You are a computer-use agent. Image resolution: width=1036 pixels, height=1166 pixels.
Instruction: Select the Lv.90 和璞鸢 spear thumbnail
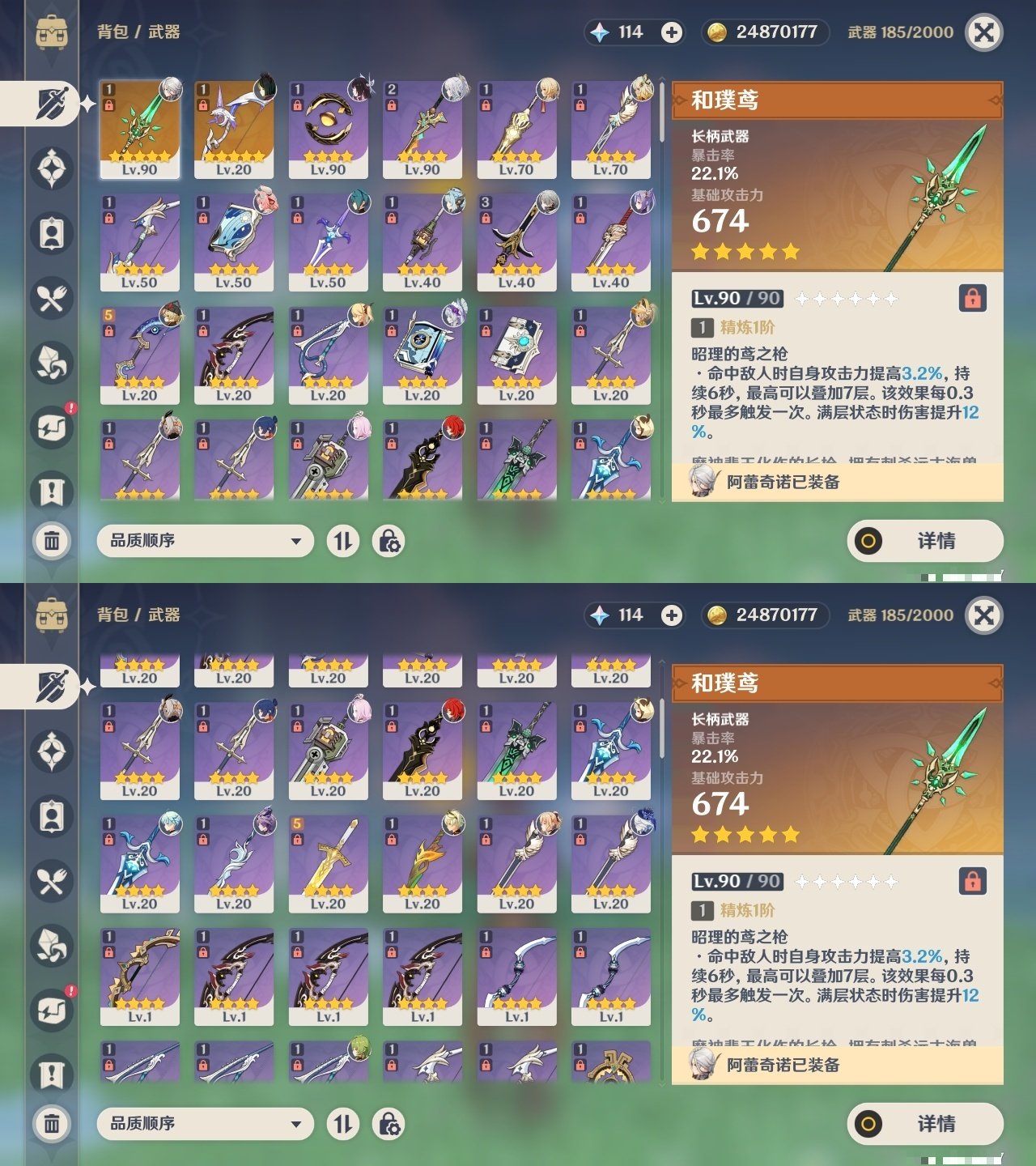[x=140, y=130]
